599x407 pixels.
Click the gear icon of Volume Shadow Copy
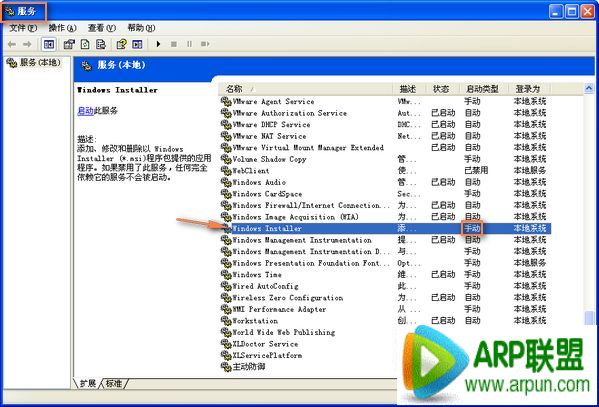[226, 159]
